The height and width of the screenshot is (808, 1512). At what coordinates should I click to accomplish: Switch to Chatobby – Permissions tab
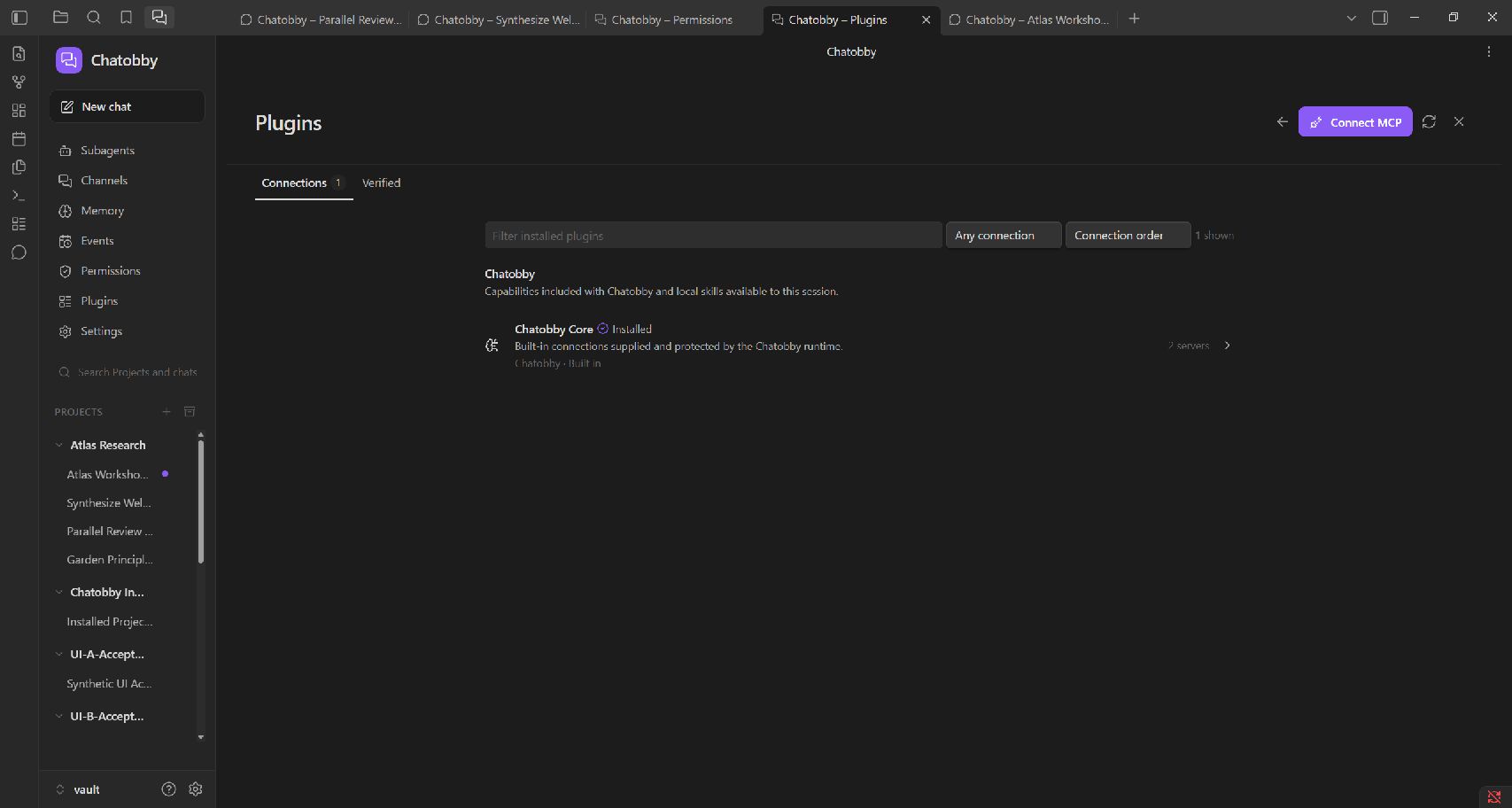[x=673, y=19]
